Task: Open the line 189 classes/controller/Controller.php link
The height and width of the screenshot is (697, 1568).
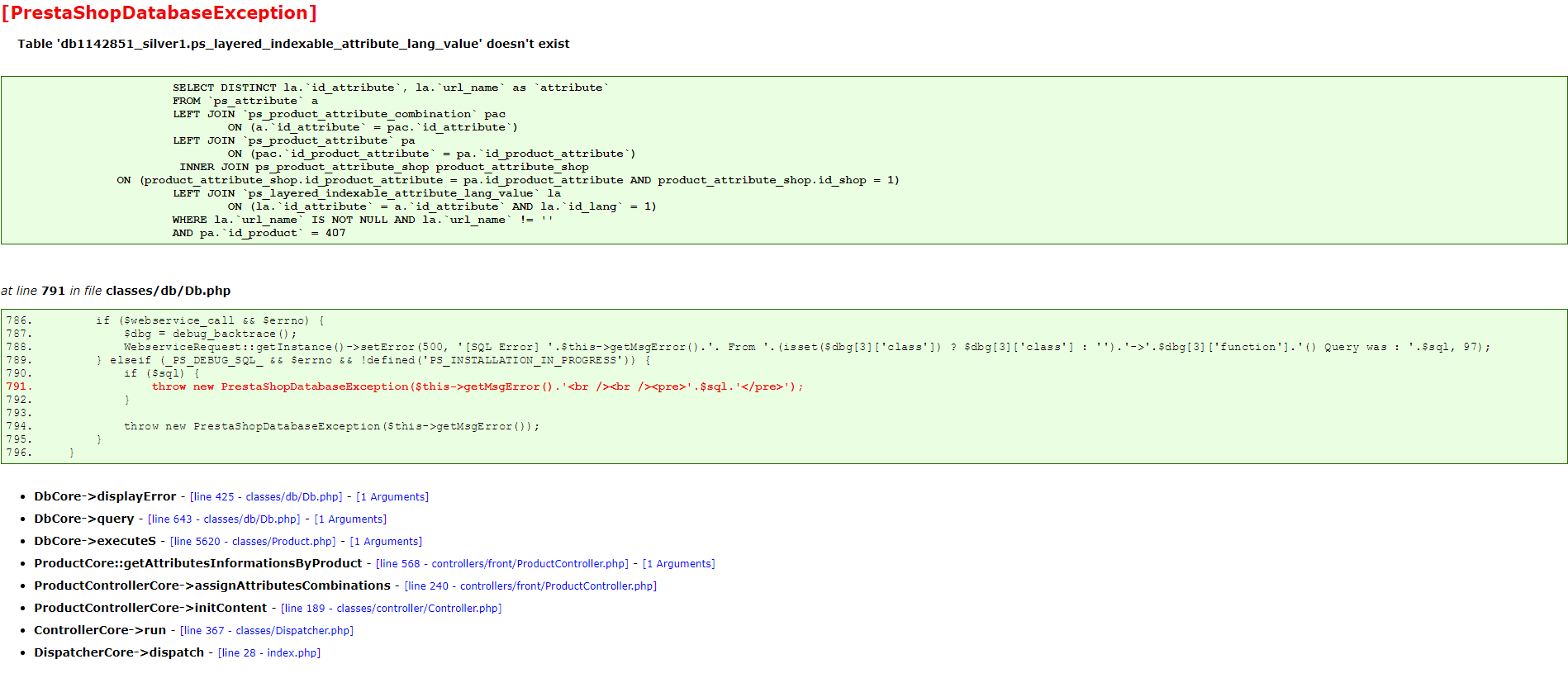Action: point(392,609)
